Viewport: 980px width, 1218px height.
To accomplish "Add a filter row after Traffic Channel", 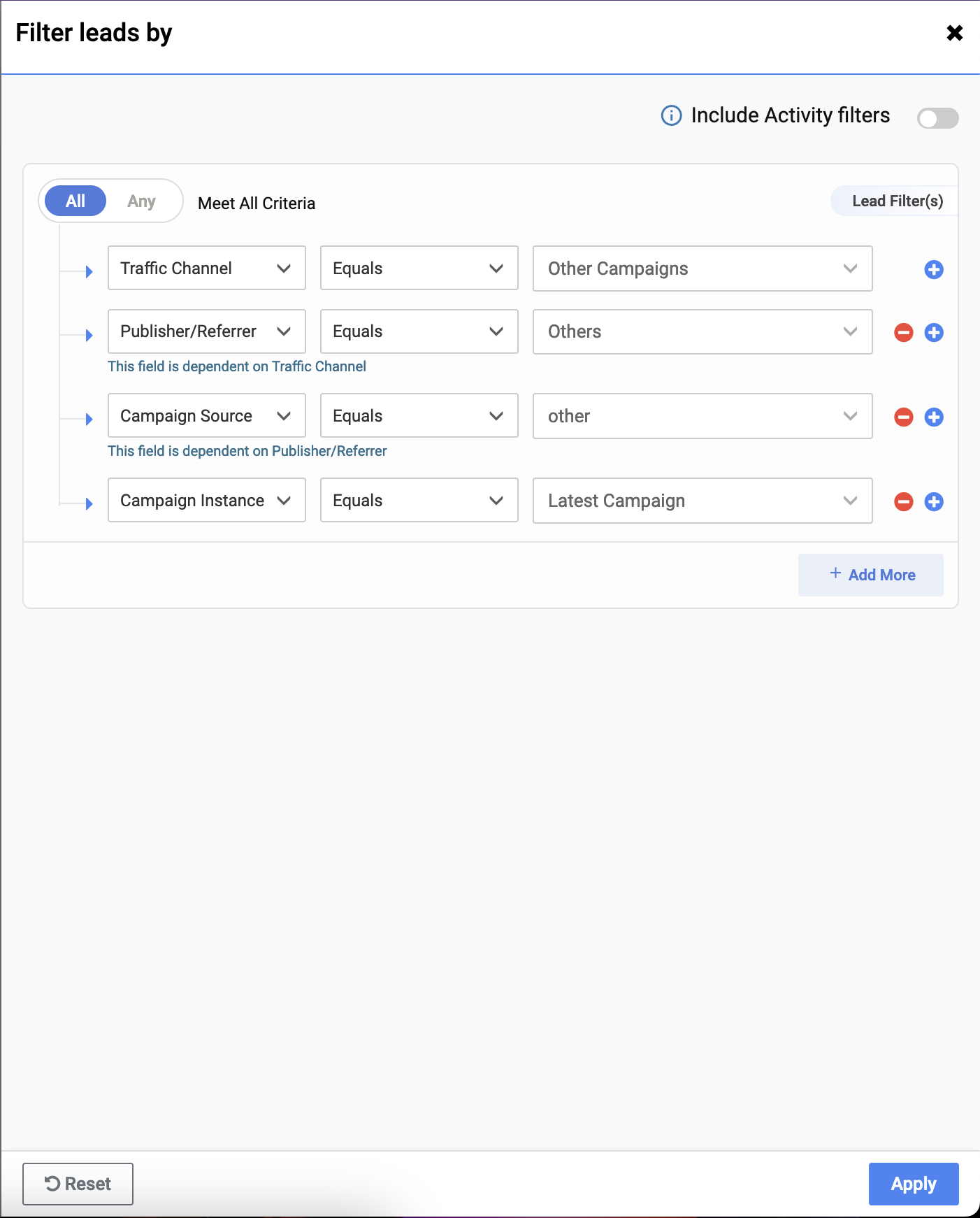I will coord(934,269).
